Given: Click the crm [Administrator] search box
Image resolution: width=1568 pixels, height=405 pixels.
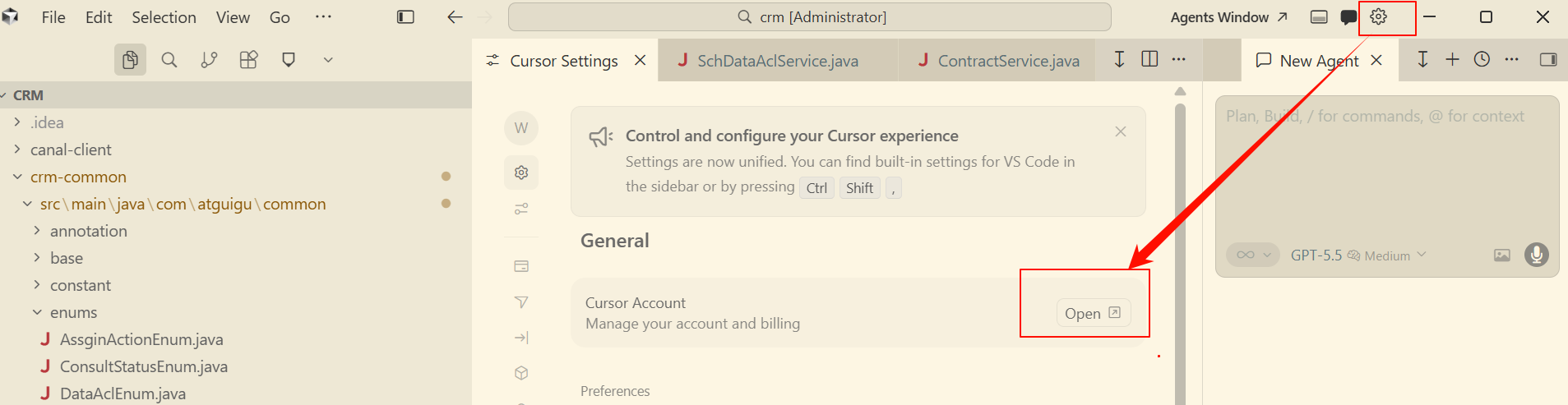Looking at the screenshot, I should pyautogui.click(x=810, y=17).
